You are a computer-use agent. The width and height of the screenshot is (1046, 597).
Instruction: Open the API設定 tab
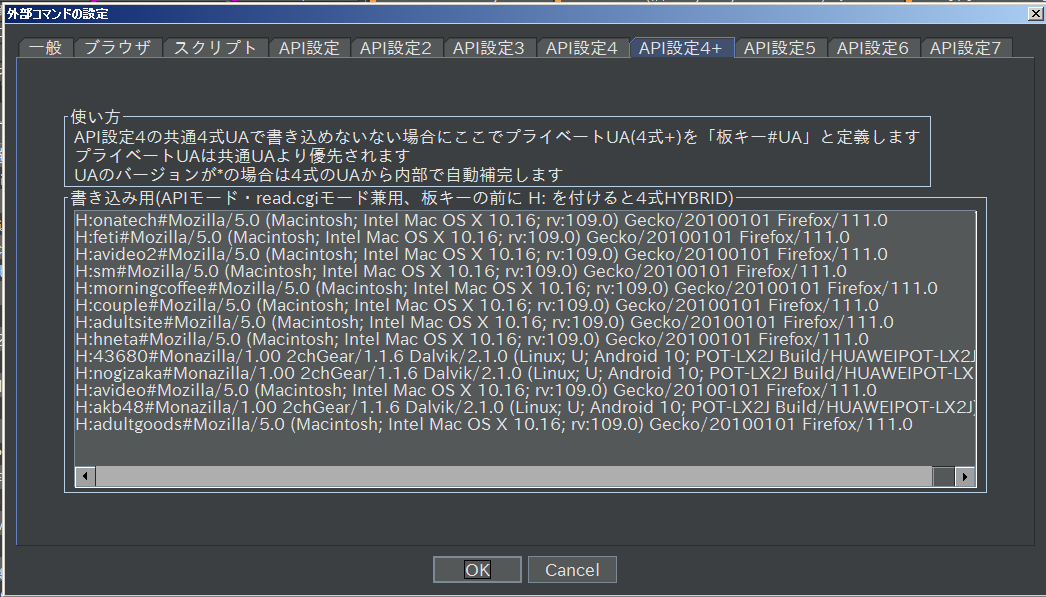tap(309, 48)
